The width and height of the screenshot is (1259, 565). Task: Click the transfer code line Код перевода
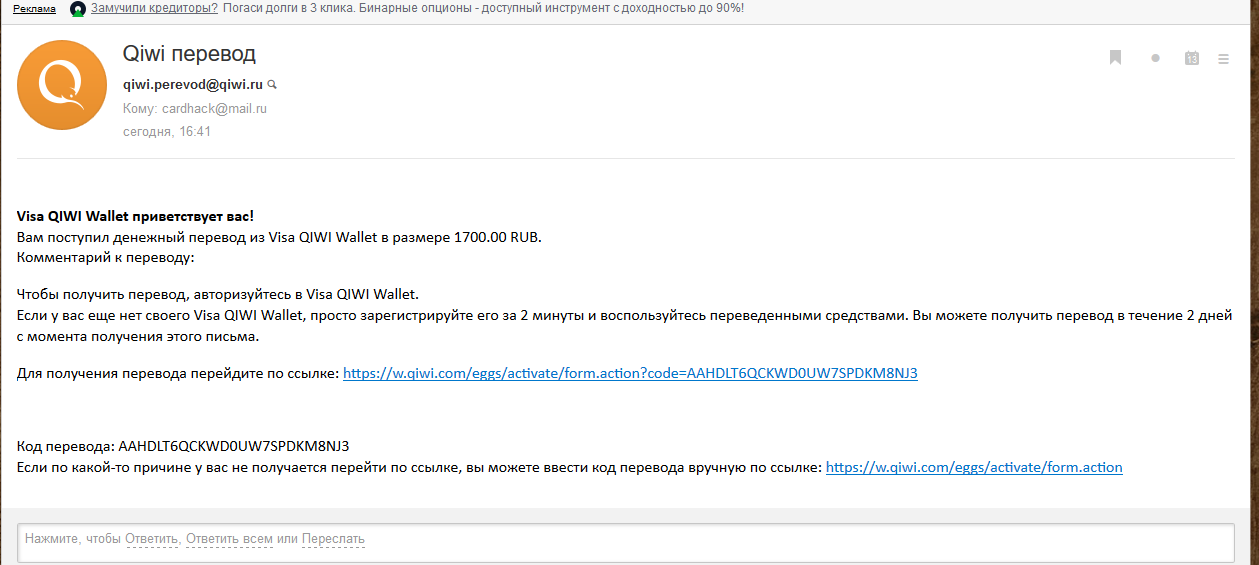coord(183,446)
